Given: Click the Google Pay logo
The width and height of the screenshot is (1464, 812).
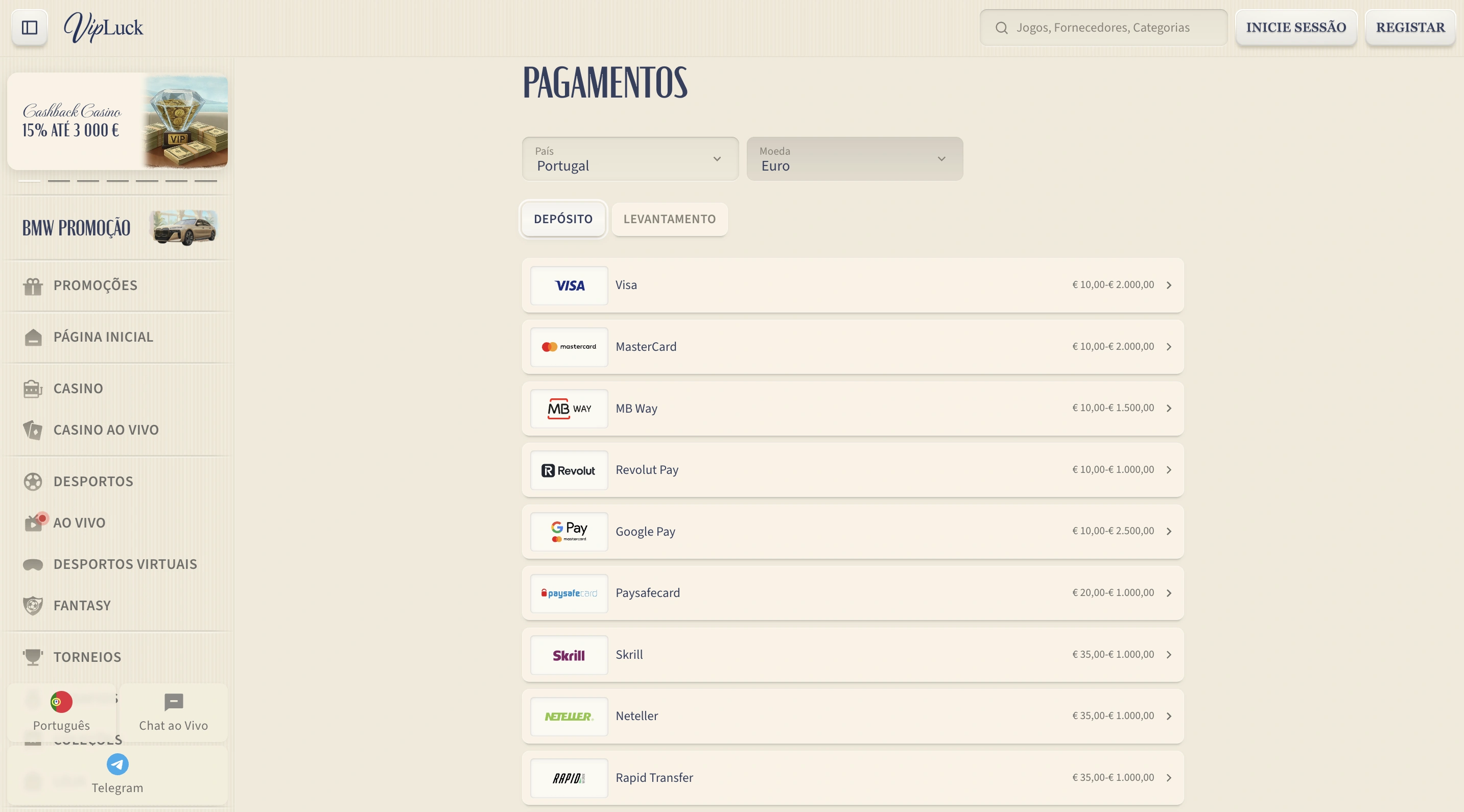Looking at the screenshot, I should click(569, 532).
